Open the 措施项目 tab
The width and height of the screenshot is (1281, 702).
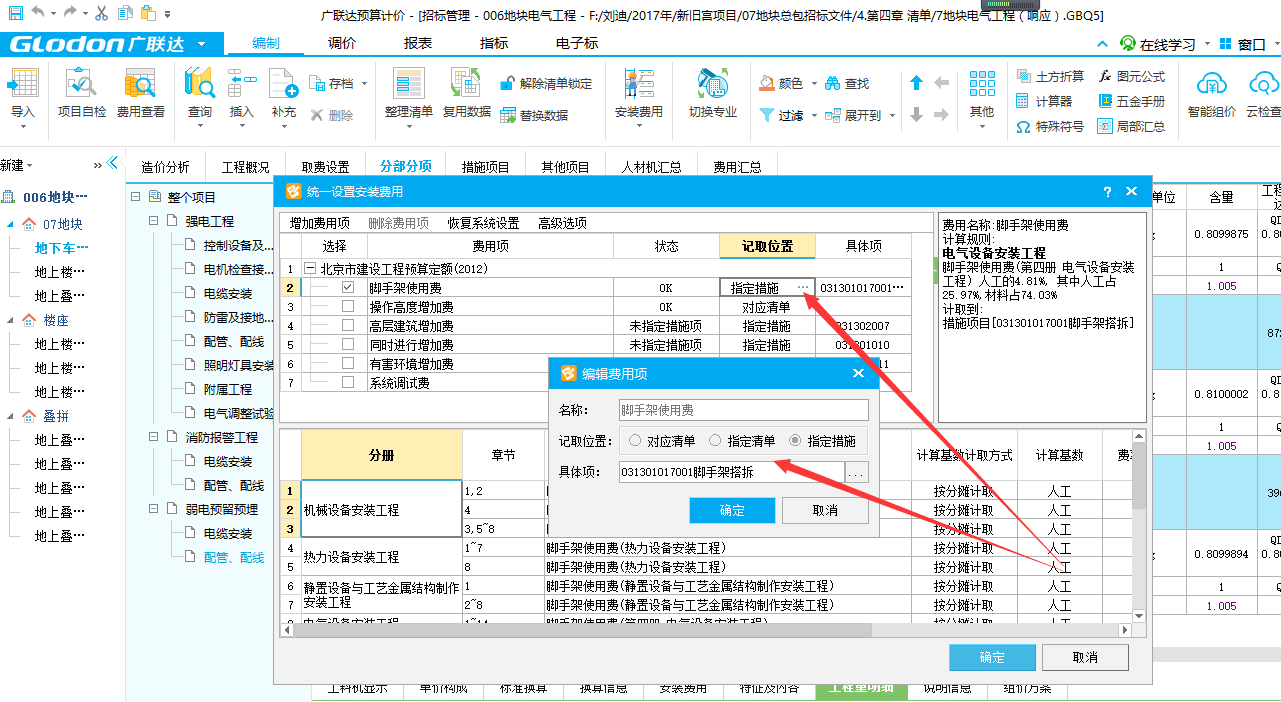click(x=486, y=167)
